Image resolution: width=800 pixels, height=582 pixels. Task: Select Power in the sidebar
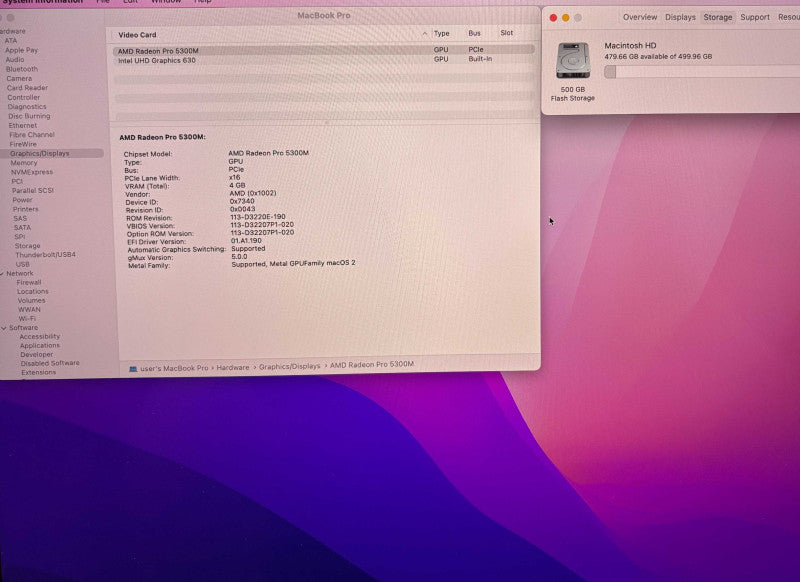click(x=22, y=200)
